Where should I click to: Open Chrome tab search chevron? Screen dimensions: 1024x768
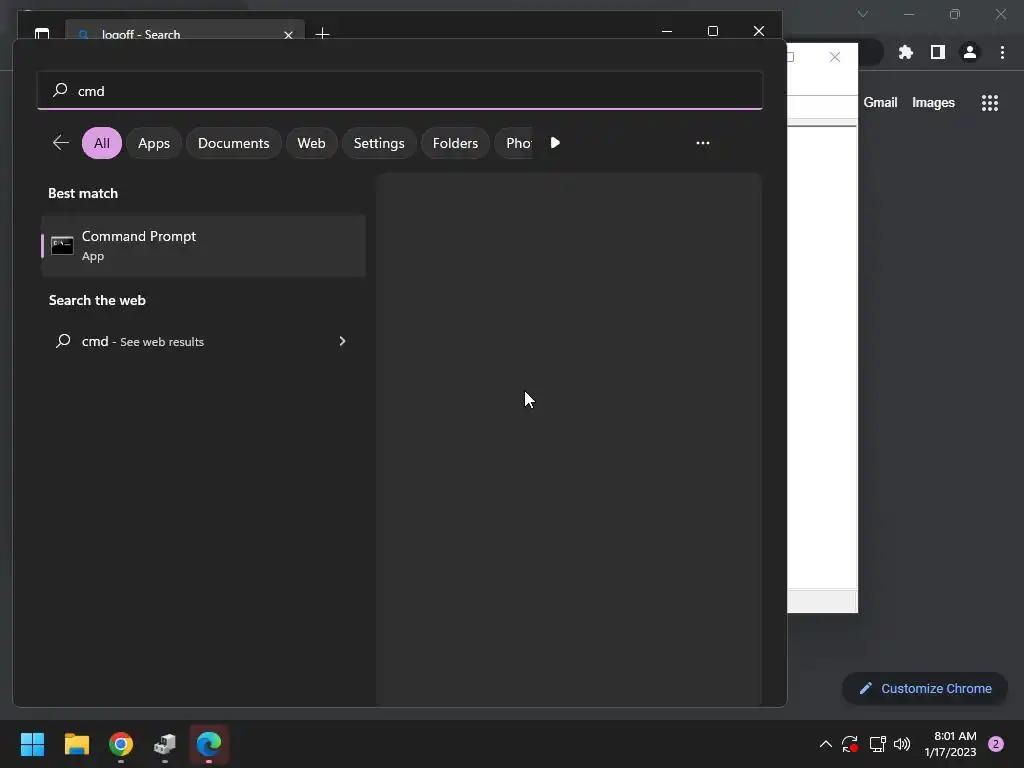(x=863, y=14)
